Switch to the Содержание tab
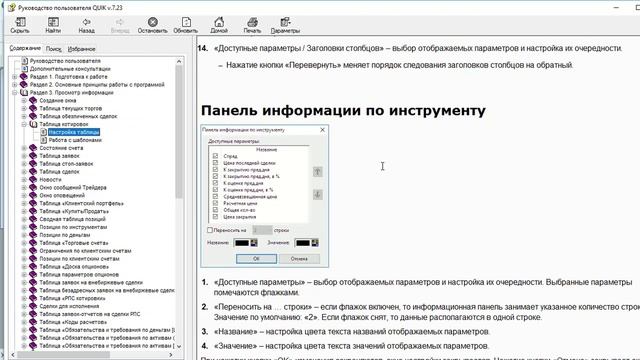The image size is (640, 360). [x=25, y=48]
